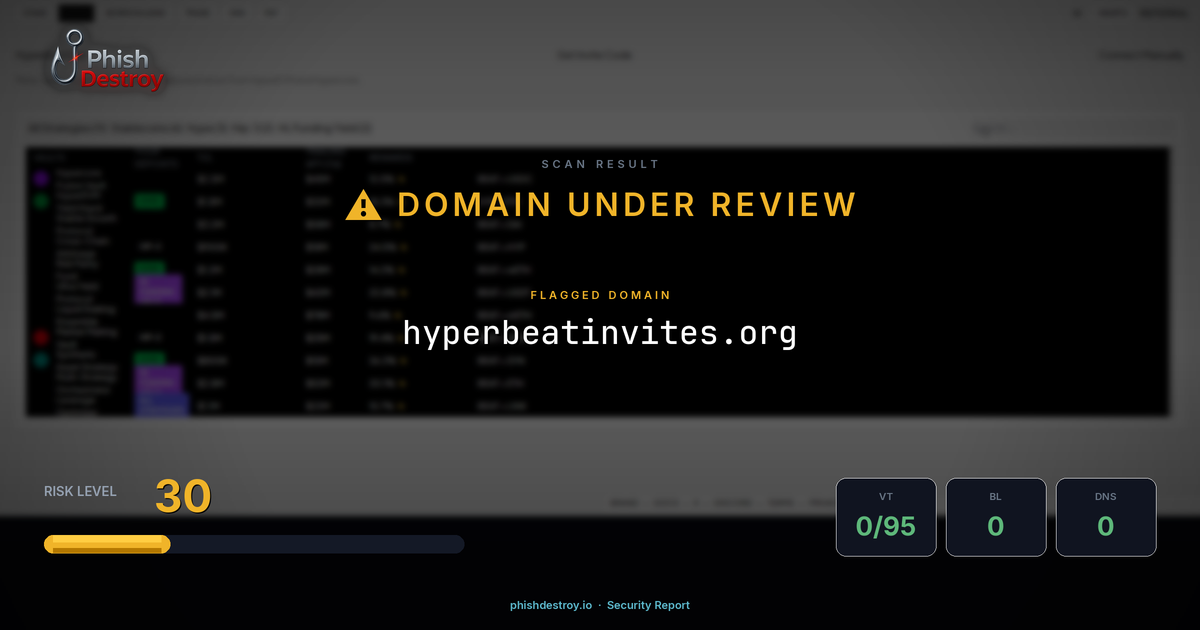Open the Security Report link
1200x630 pixels.
(x=648, y=605)
